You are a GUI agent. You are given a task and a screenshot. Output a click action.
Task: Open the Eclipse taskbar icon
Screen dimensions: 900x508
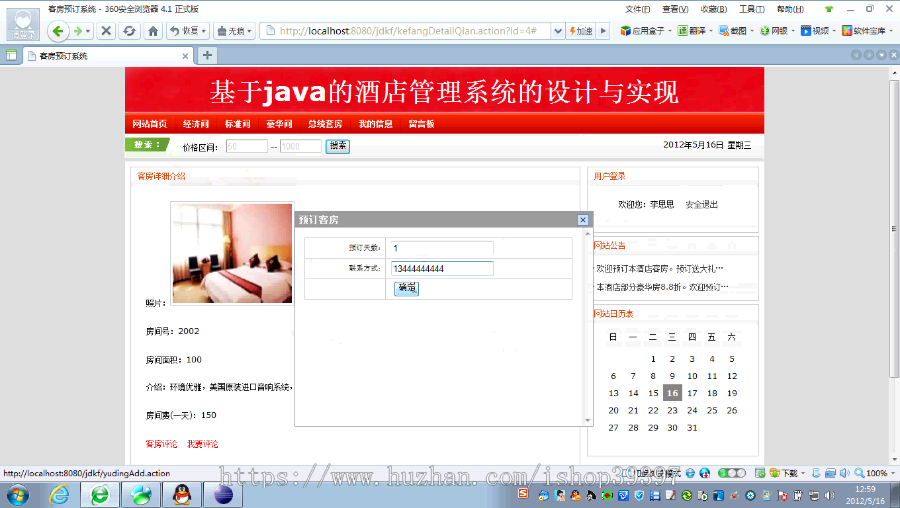point(223,495)
